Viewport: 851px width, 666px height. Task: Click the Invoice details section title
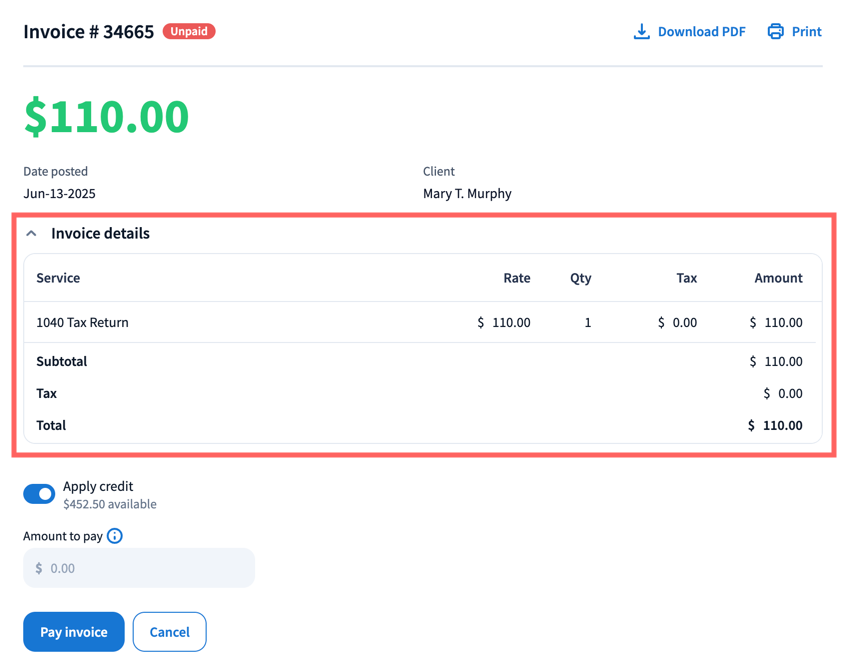tap(100, 234)
